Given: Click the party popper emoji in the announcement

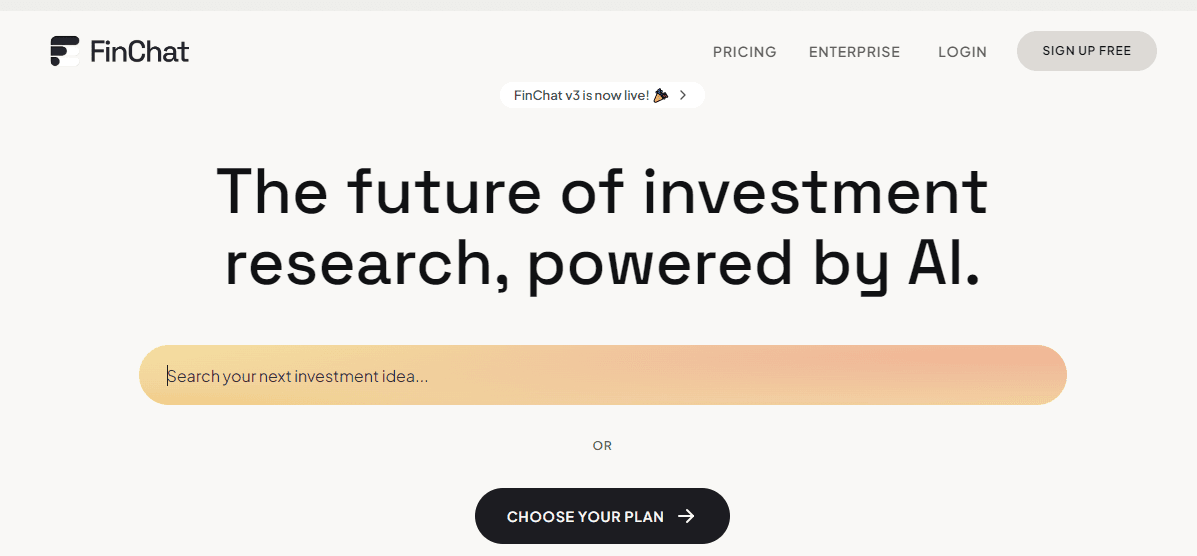Looking at the screenshot, I should (660, 95).
